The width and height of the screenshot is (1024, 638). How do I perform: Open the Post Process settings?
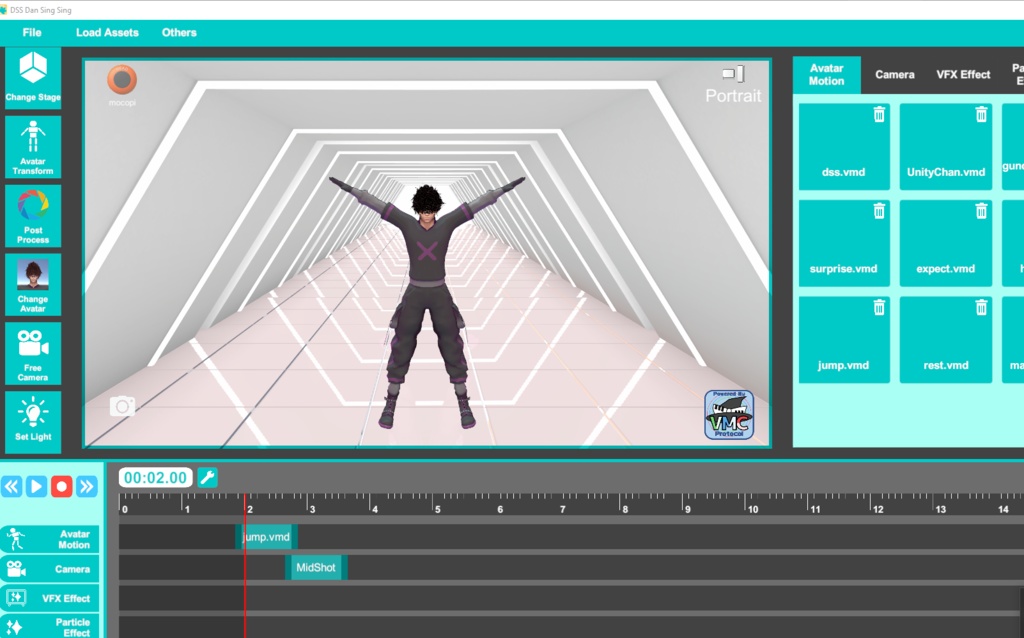(x=32, y=217)
